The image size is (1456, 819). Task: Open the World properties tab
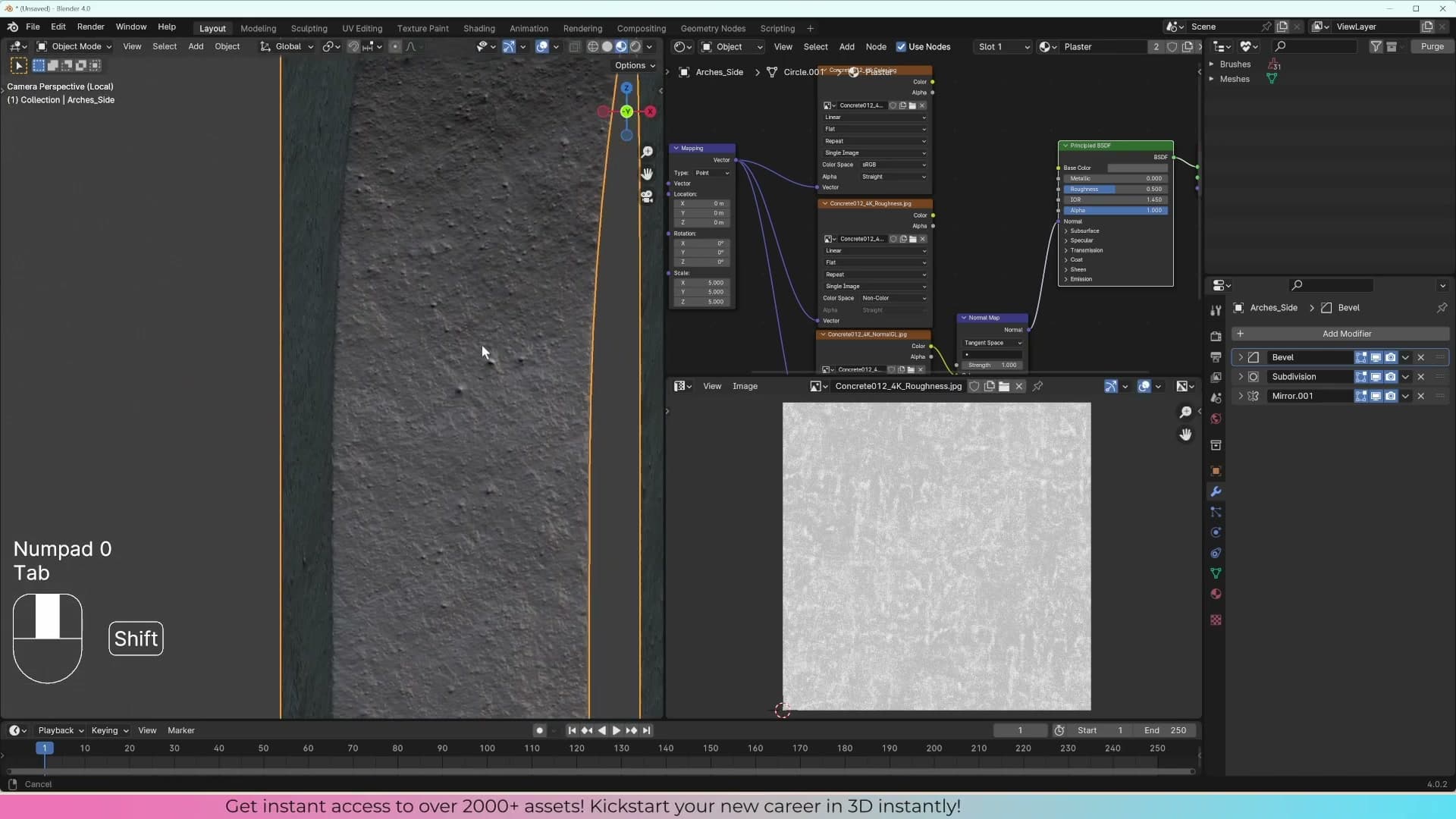1216,419
